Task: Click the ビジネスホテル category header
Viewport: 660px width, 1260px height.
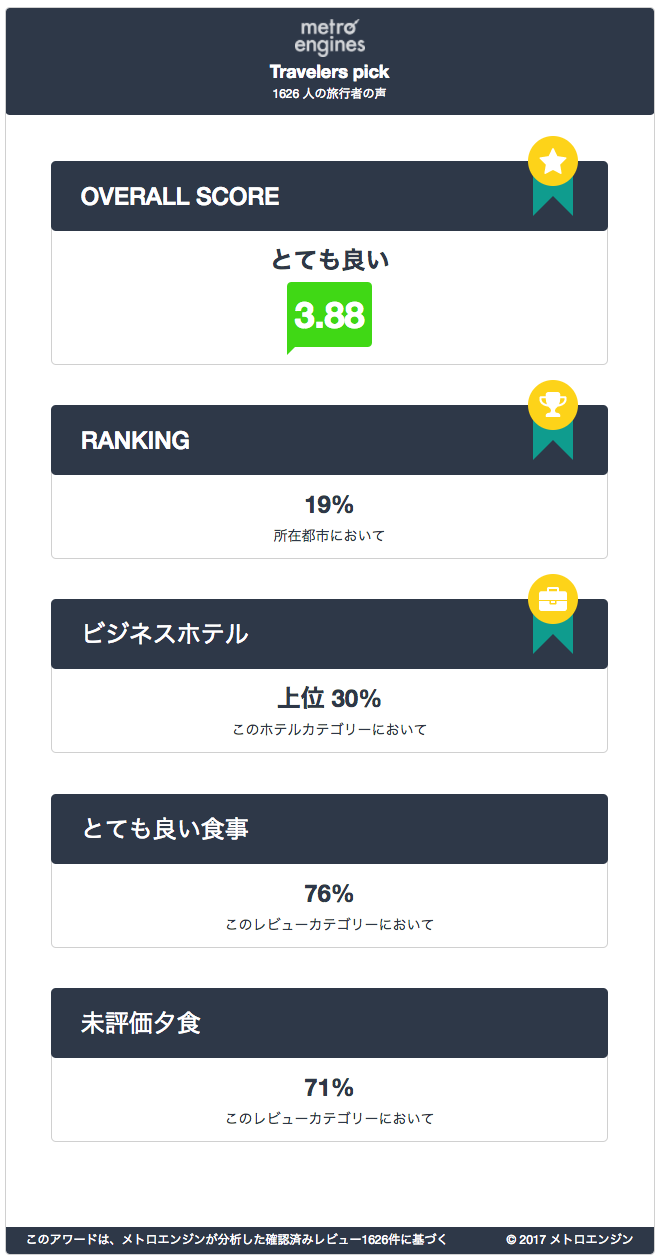Action: pos(165,634)
